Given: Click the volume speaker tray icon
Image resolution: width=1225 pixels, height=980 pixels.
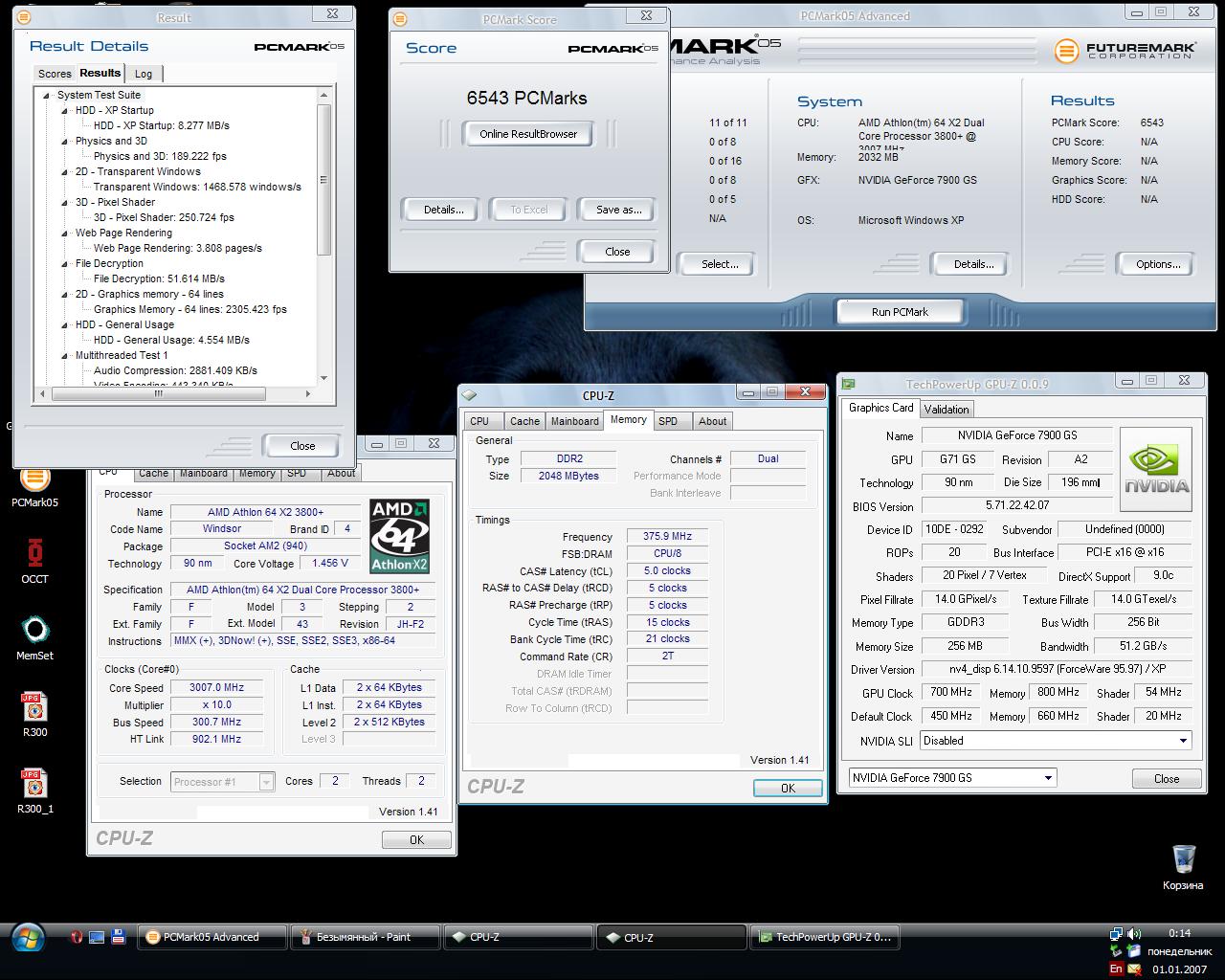Looking at the screenshot, I should click(1134, 933).
